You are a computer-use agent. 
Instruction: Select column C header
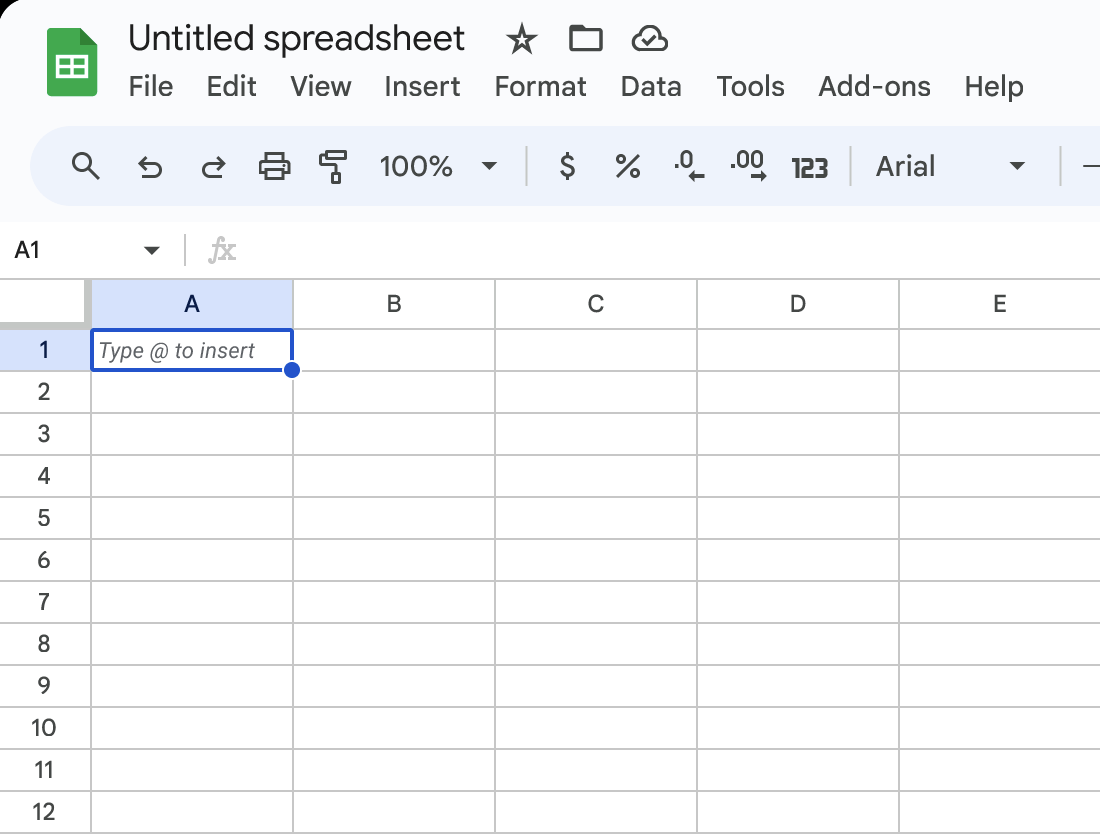tap(596, 304)
